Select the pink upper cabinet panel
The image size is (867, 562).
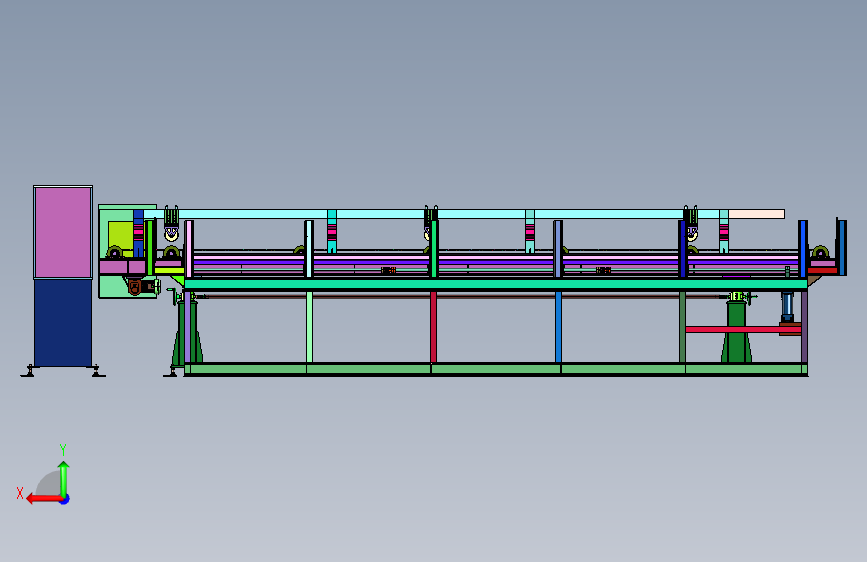63,232
